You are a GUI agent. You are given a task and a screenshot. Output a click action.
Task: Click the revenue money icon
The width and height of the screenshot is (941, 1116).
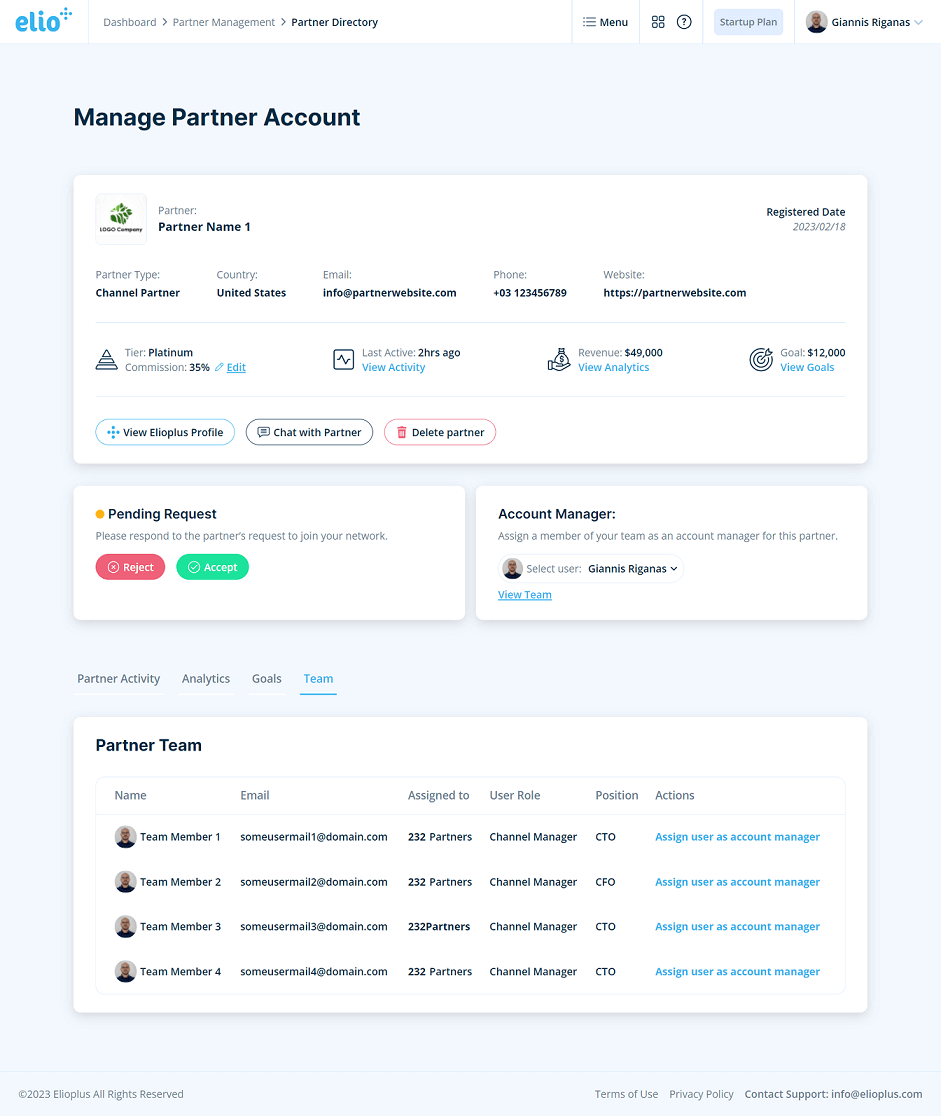560,359
